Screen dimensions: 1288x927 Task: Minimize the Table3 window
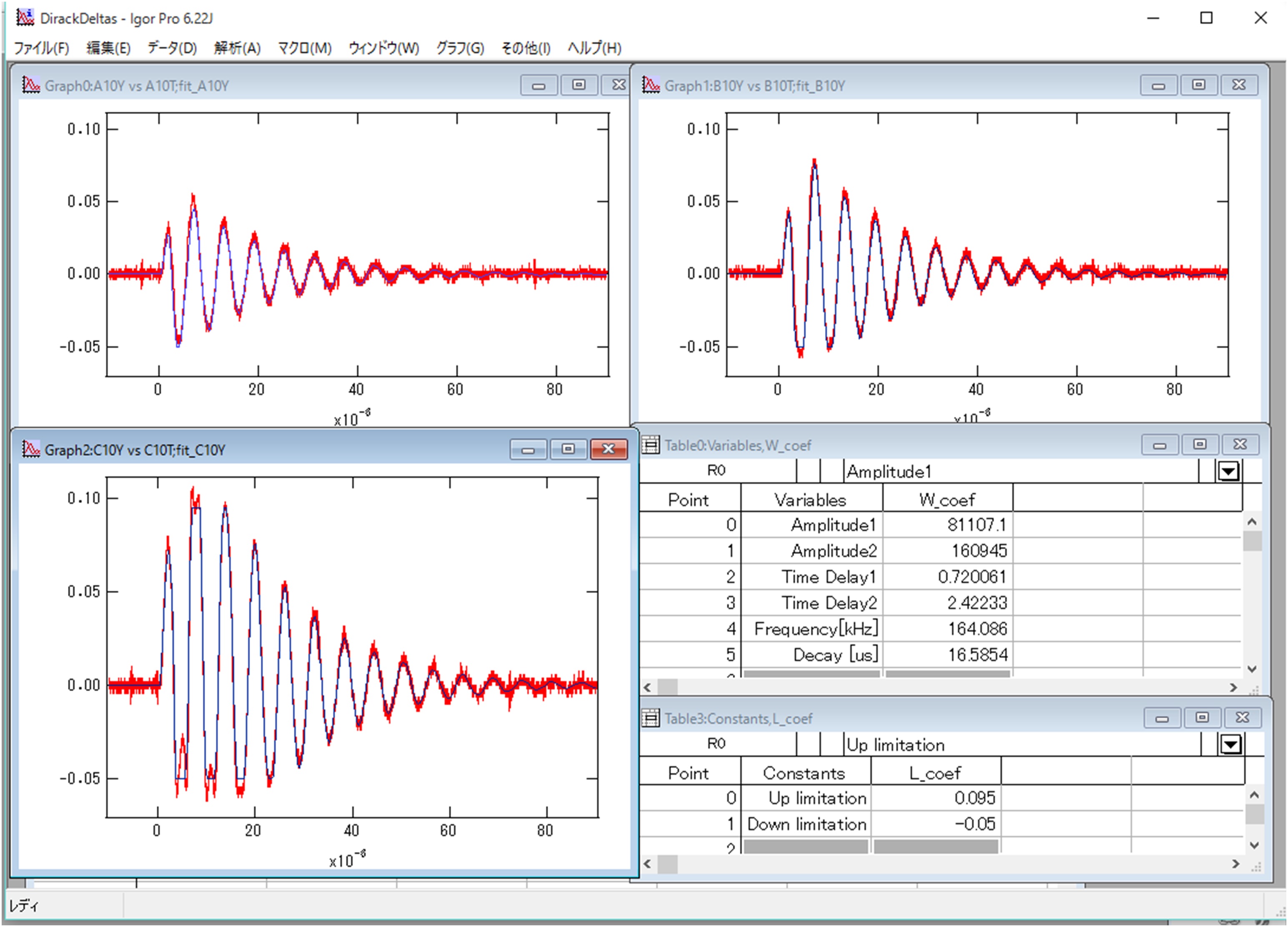click(1162, 718)
